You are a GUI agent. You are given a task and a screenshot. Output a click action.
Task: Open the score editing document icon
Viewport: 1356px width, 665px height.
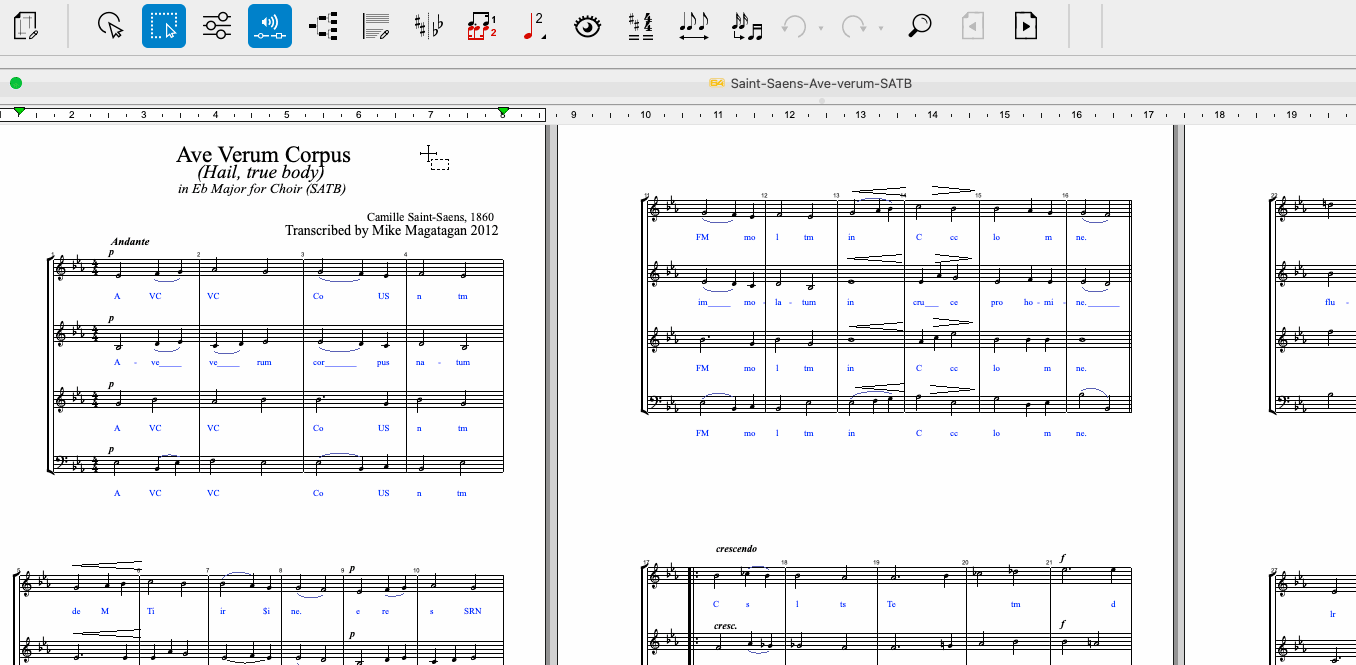click(27, 26)
